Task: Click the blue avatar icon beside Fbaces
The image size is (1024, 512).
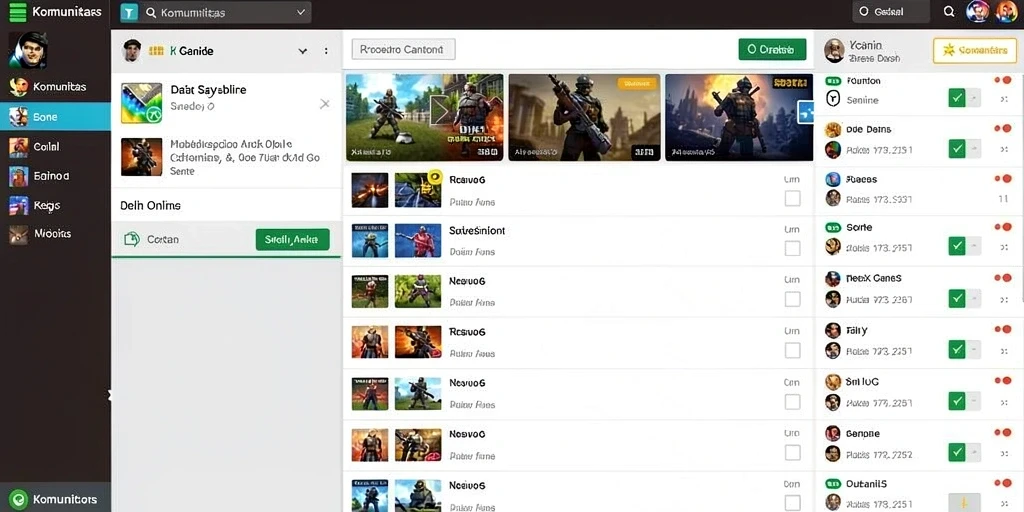Action: [833, 179]
